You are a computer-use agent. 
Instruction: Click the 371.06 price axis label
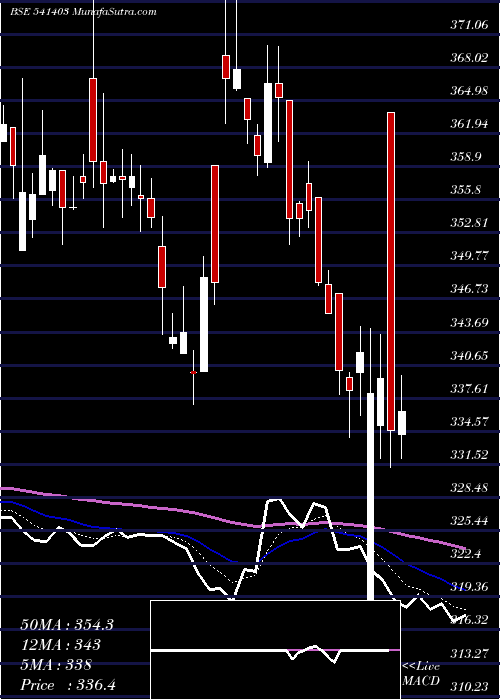[x=469, y=25]
